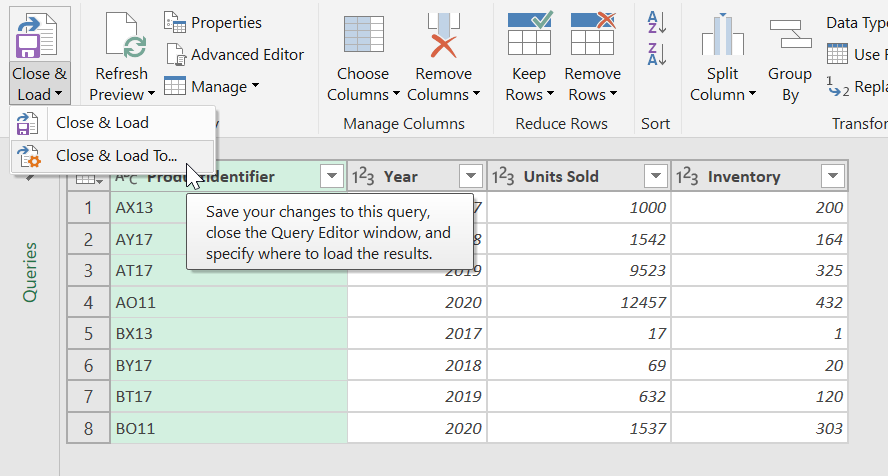Image resolution: width=888 pixels, height=476 pixels.
Task: Click the Remove Columns icon
Action: pos(443,35)
